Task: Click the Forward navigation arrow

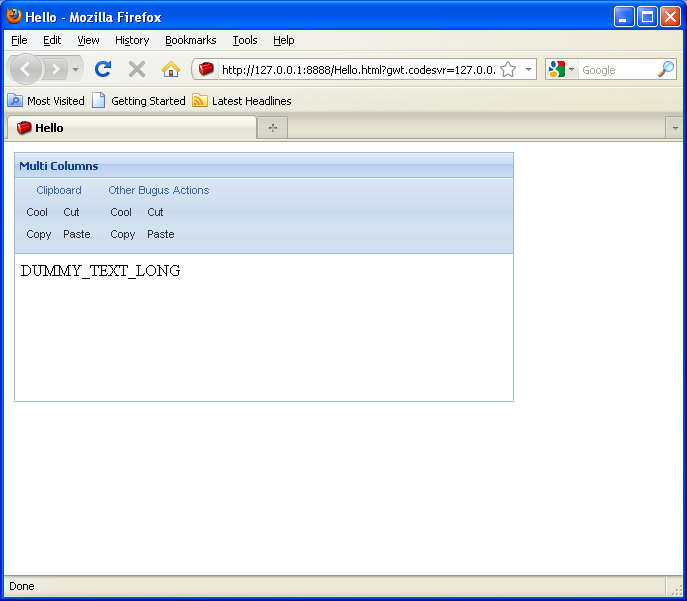Action: click(56, 69)
